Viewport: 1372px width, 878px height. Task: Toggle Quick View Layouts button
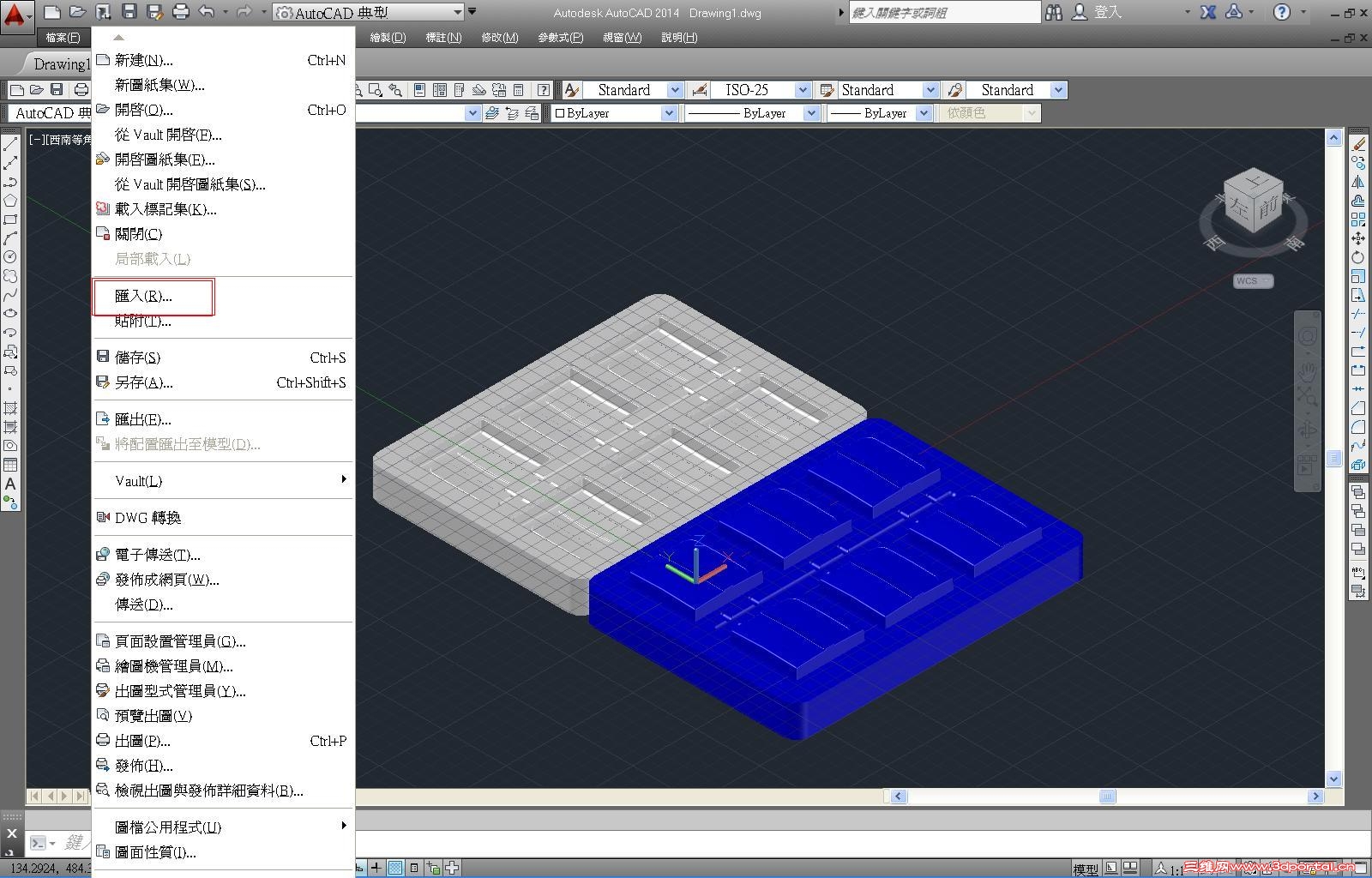[1112, 869]
